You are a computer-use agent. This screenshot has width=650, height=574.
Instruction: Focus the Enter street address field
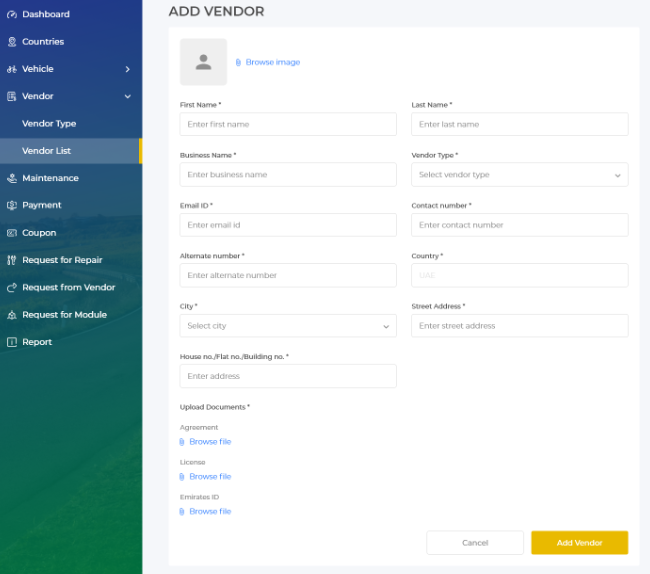click(x=520, y=326)
